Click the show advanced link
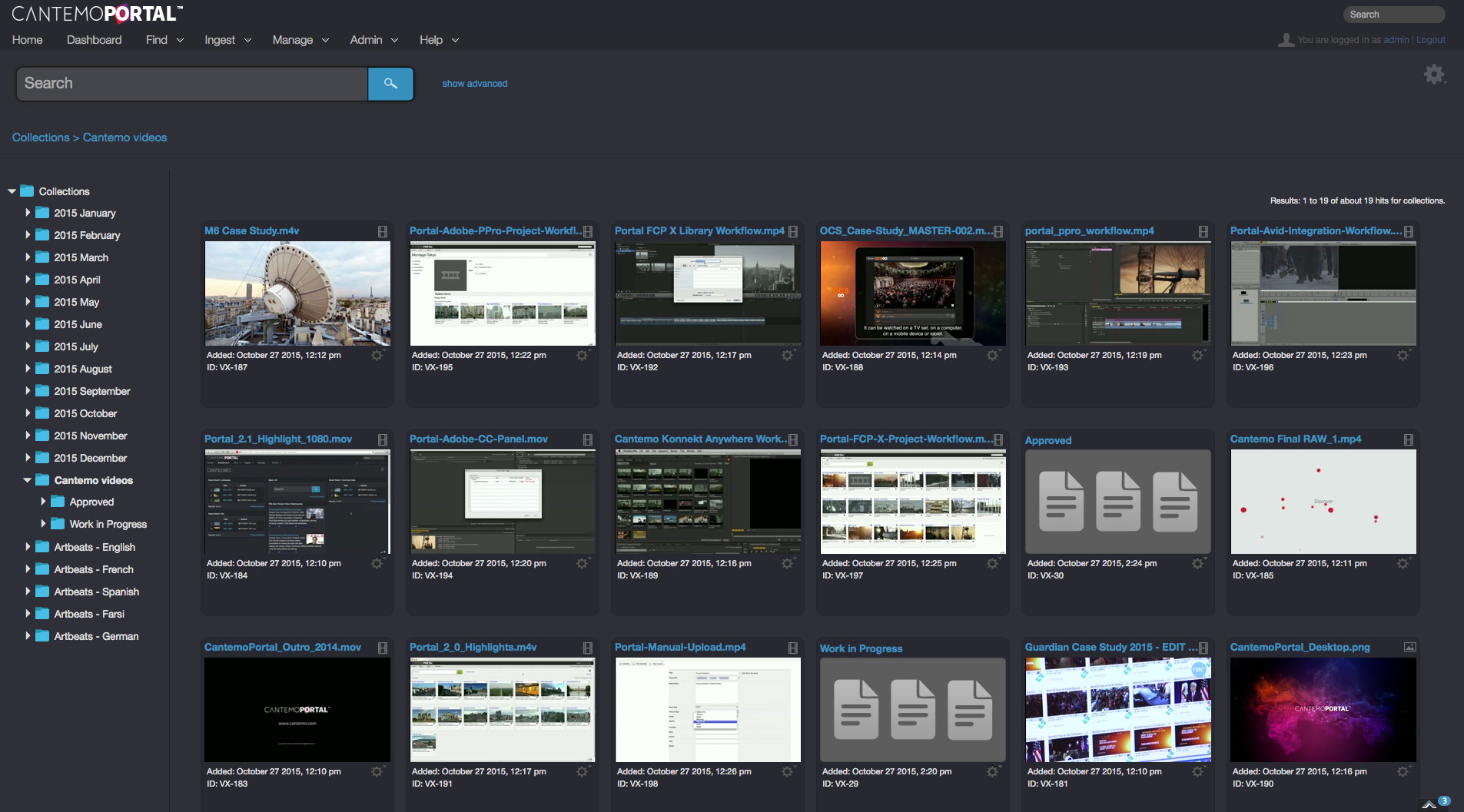 click(x=474, y=84)
